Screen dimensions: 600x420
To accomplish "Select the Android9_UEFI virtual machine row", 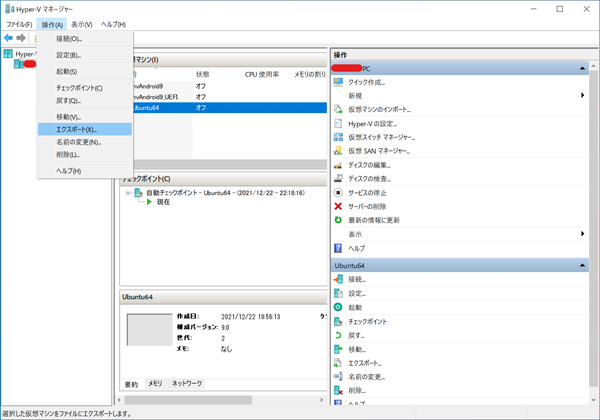I will [x=228, y=97].
